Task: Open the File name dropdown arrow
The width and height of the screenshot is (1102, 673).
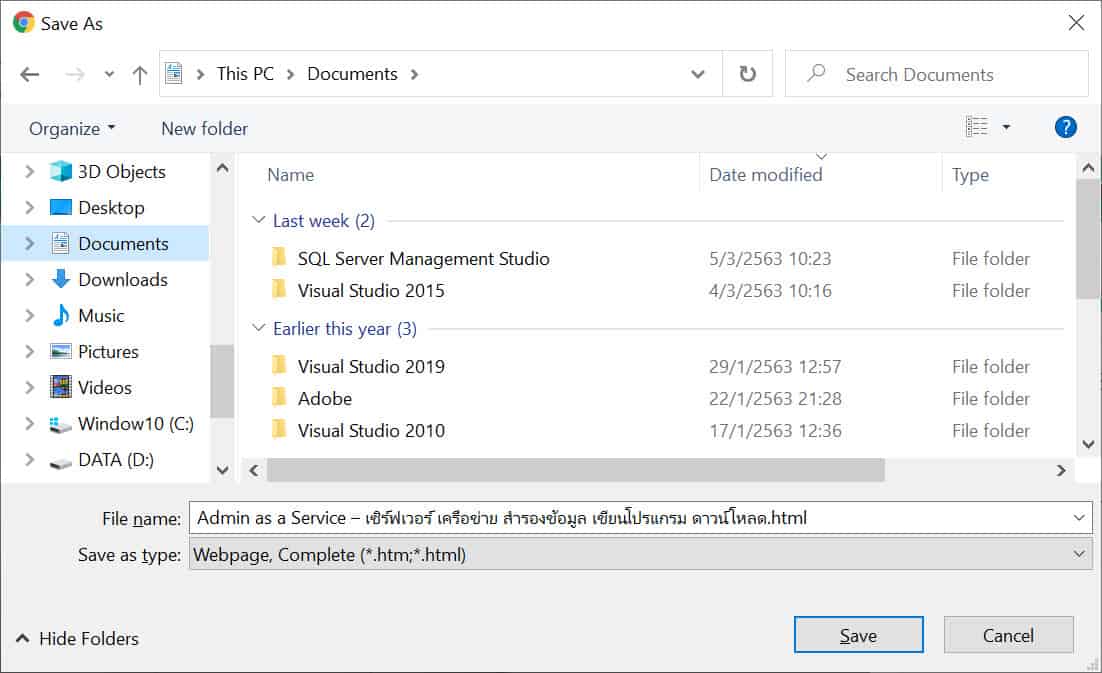Action: coord(1079,518)
